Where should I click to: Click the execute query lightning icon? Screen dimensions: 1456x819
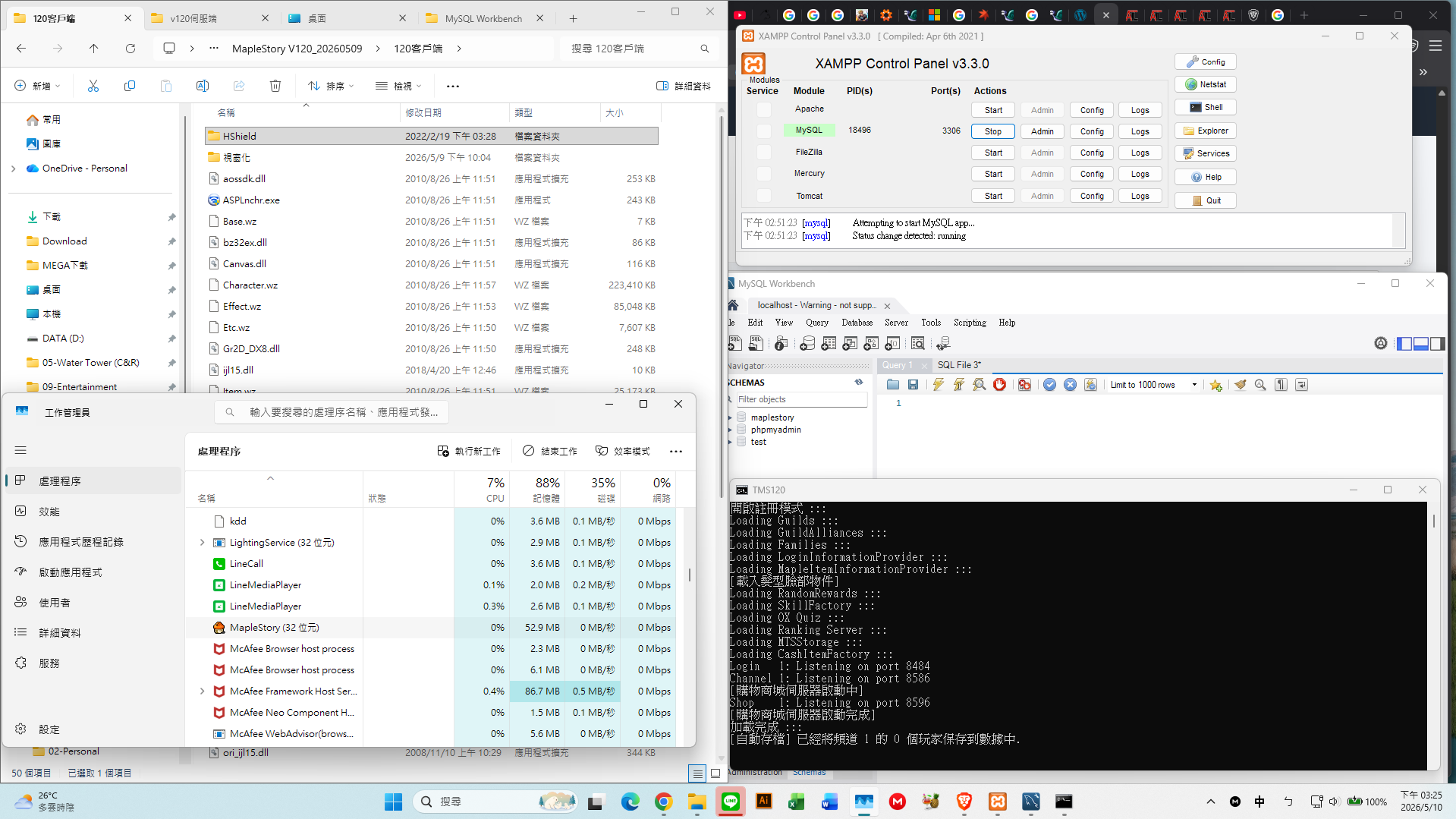point(939,385)
